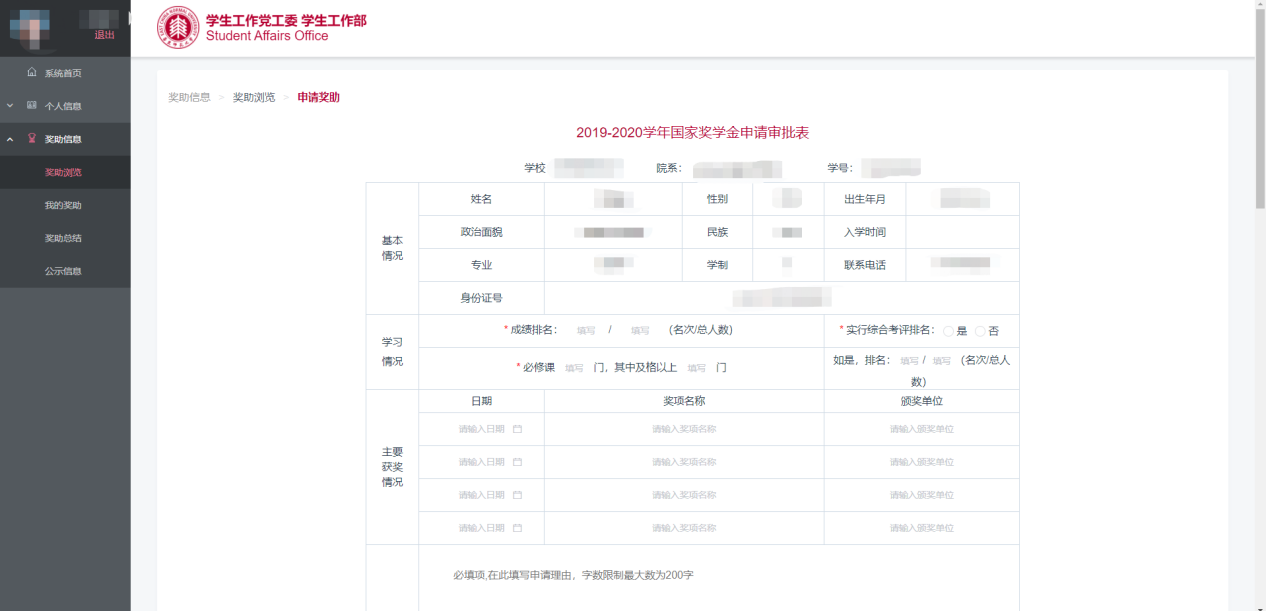1266x611 pixels.
Task: Click the 退出 logout link
Action: pyautogui.click(x=104, y=35)
